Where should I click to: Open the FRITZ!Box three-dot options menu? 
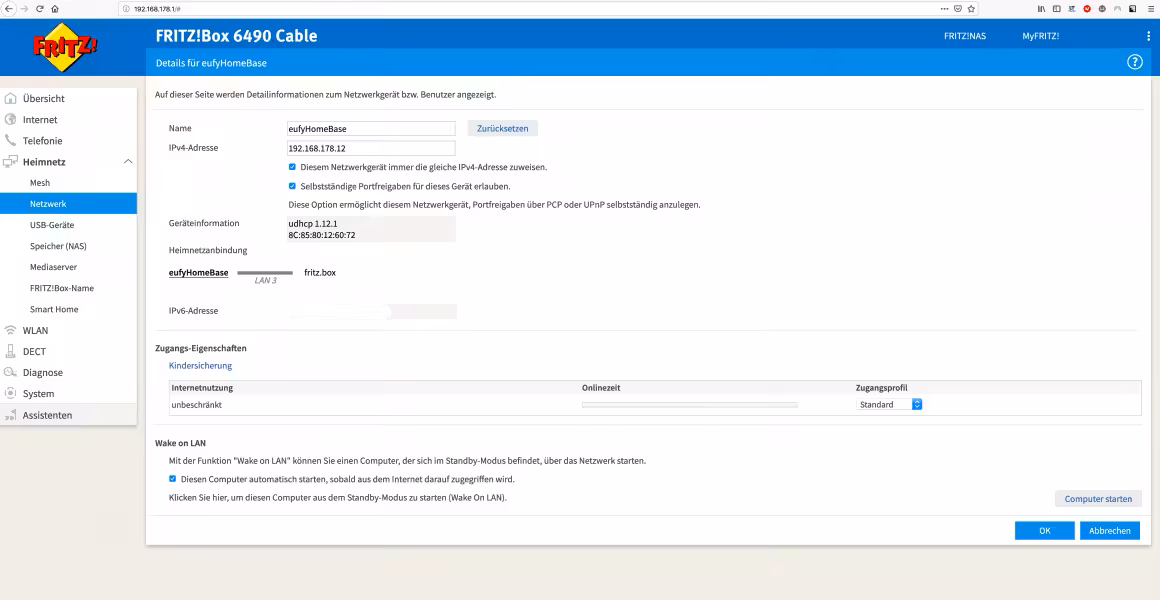pyautogui.click(x=1148, y=36)
